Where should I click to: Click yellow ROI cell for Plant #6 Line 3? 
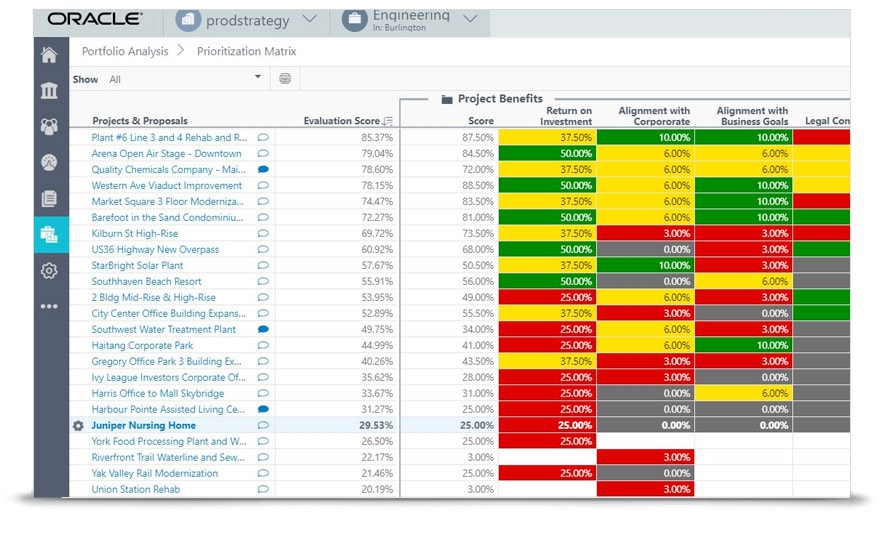click(547, 137)
